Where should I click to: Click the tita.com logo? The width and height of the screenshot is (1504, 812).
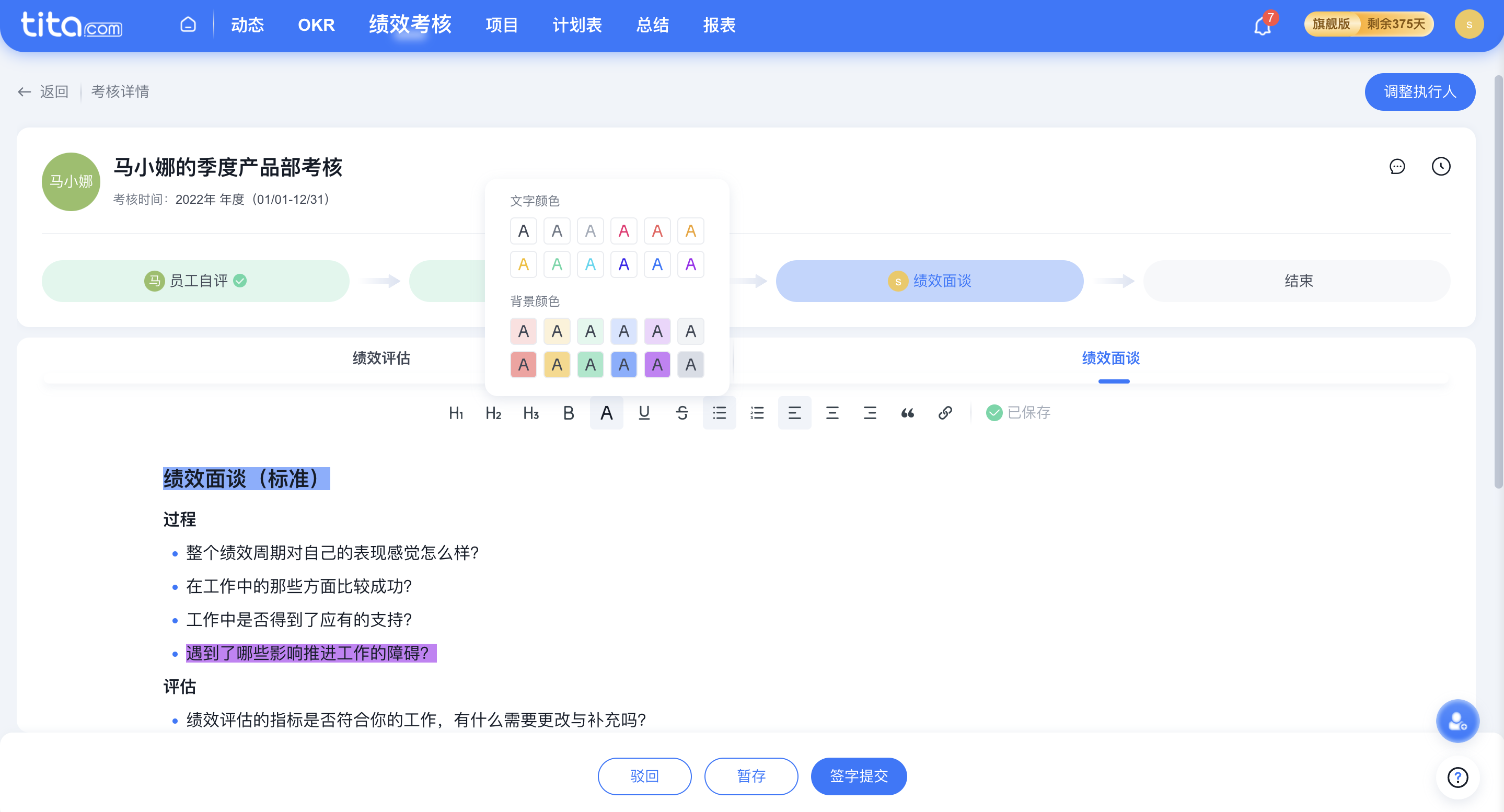pos(71,25)
